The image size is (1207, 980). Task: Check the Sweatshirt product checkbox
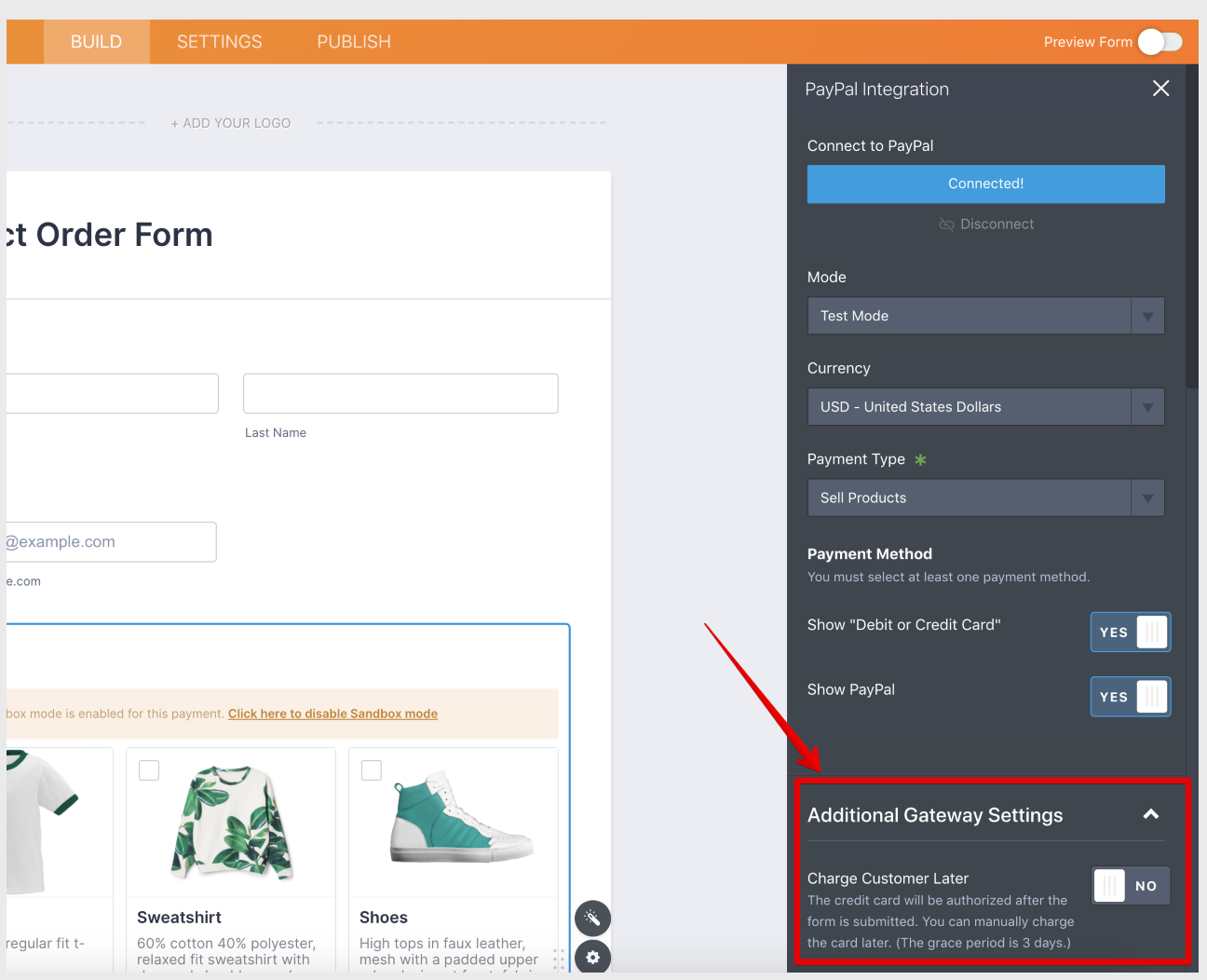click(x=149, y=770)
